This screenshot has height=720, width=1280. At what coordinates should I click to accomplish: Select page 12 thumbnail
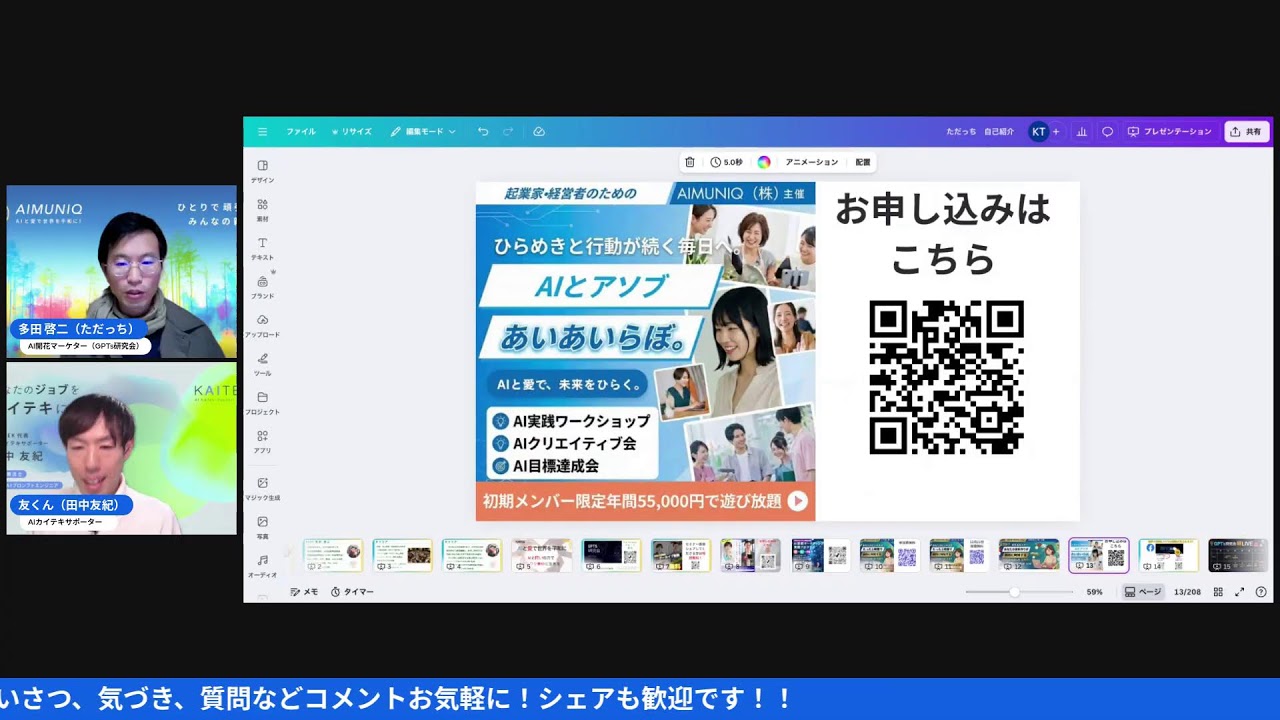coord(1028,555)
